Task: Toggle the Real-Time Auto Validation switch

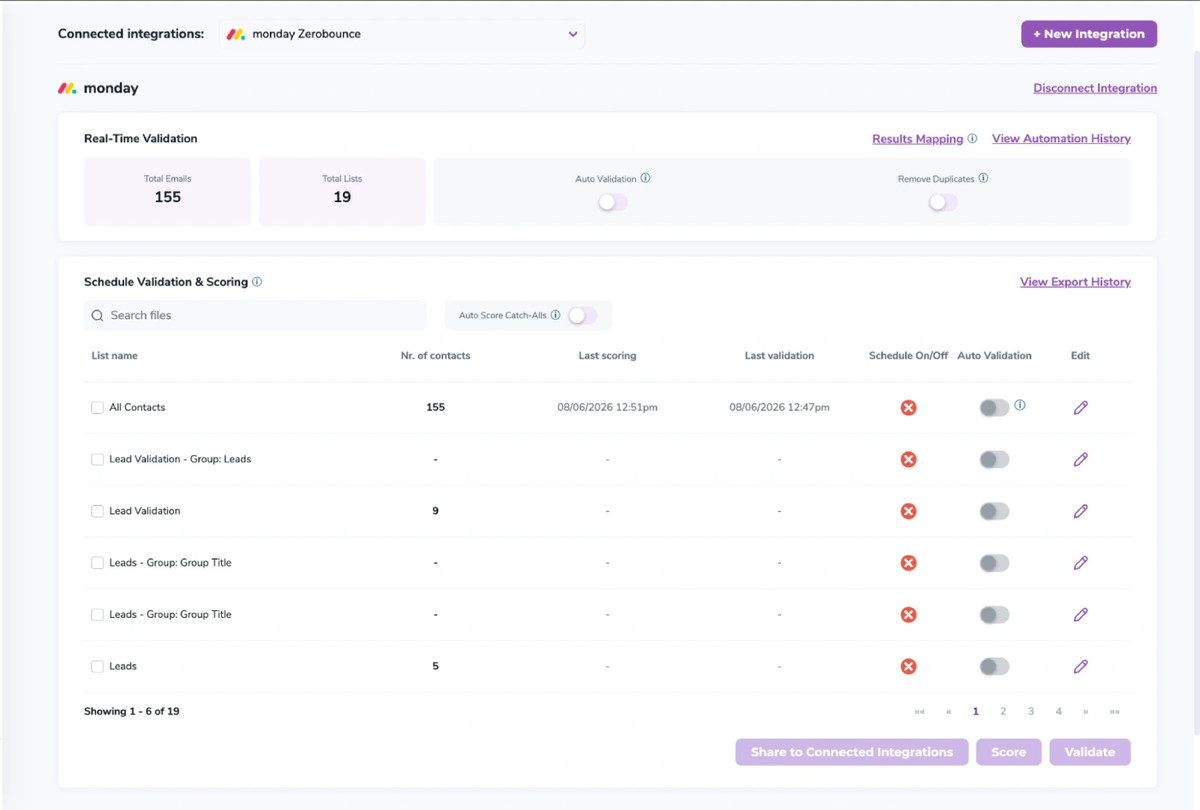Action: click(612, 203)
